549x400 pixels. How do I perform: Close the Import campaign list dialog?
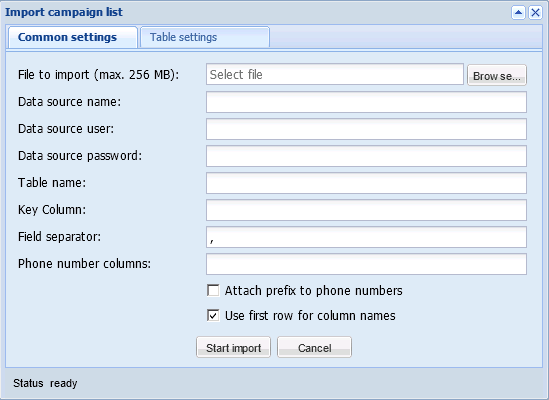click(x=535, y=13)
